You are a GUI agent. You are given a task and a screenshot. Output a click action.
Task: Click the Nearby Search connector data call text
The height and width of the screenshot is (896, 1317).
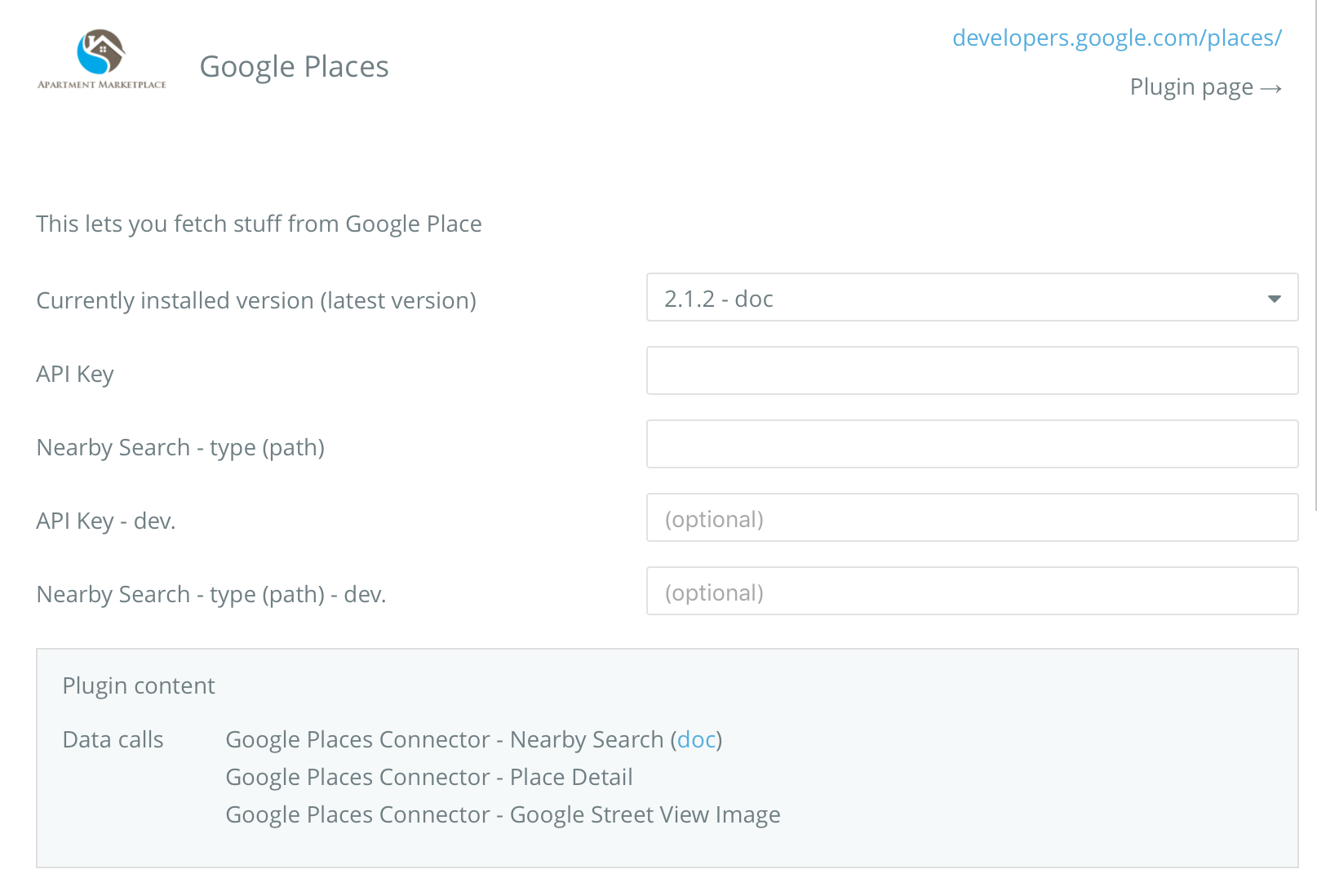point(445,739)
